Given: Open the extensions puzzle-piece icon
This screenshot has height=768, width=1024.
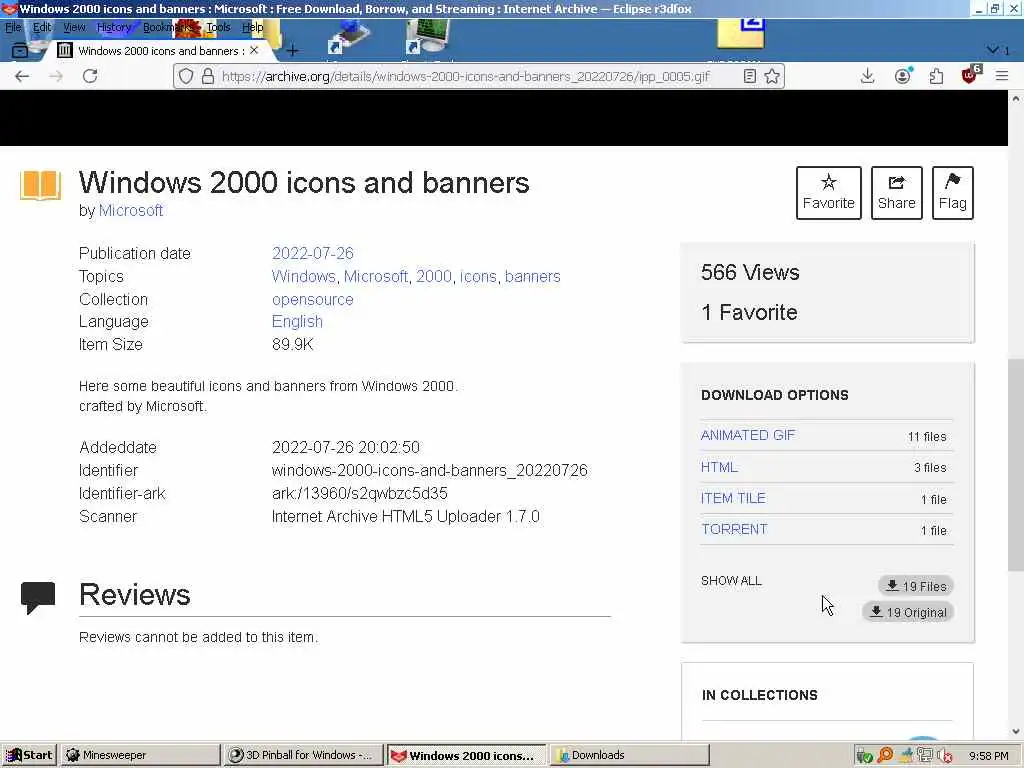Looking at the screenshot, I should [x=936, y=76].
